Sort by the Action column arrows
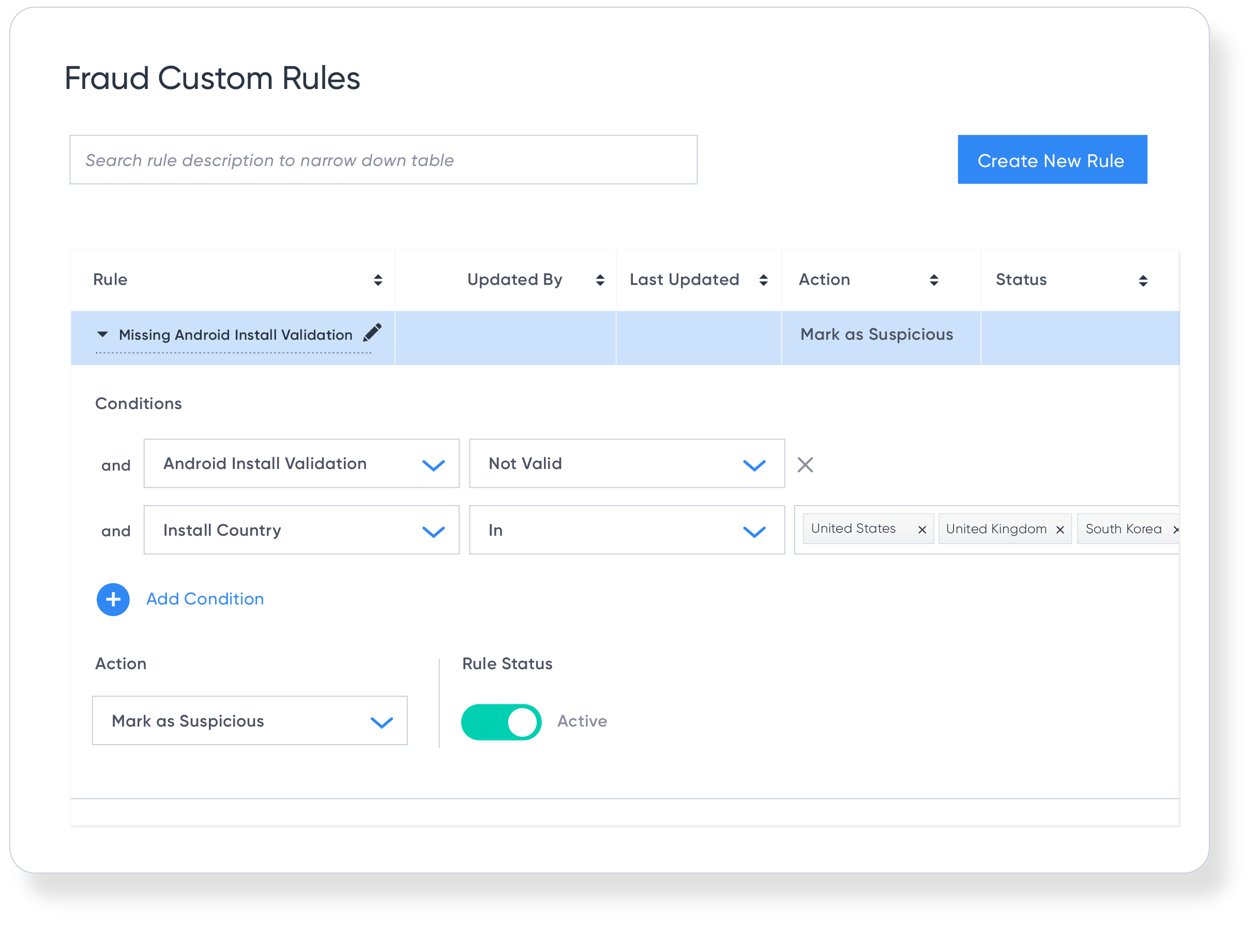The width and height of the screenshot is (1257, 952). point(934,280)
